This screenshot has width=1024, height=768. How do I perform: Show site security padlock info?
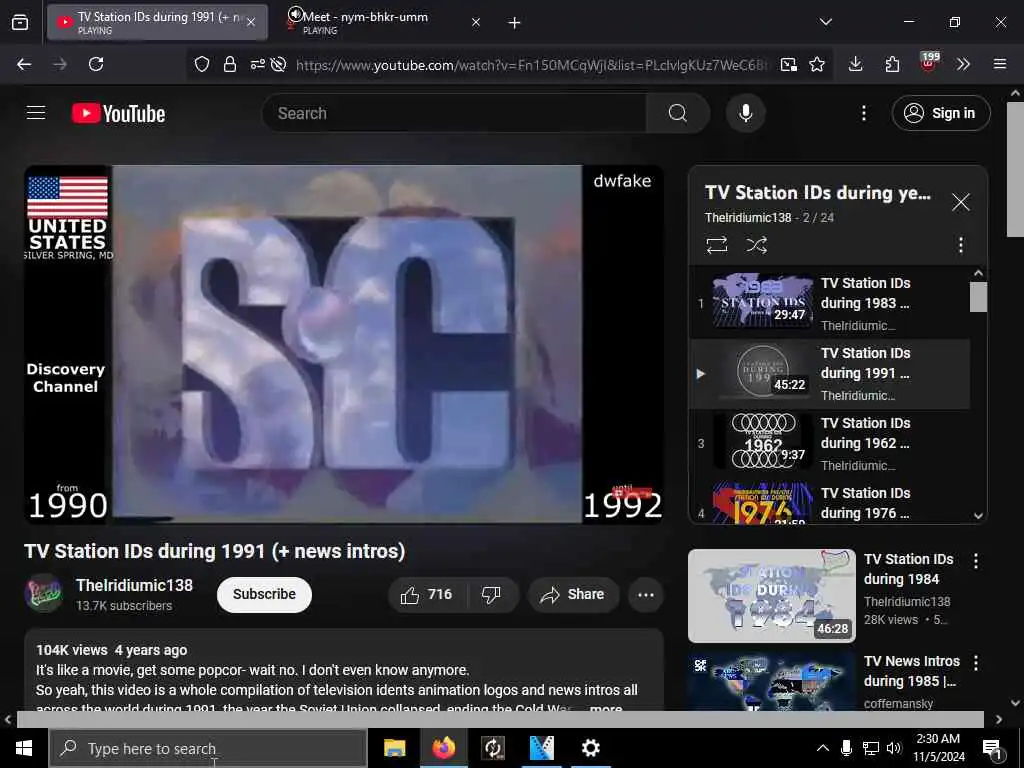[229, 64]
